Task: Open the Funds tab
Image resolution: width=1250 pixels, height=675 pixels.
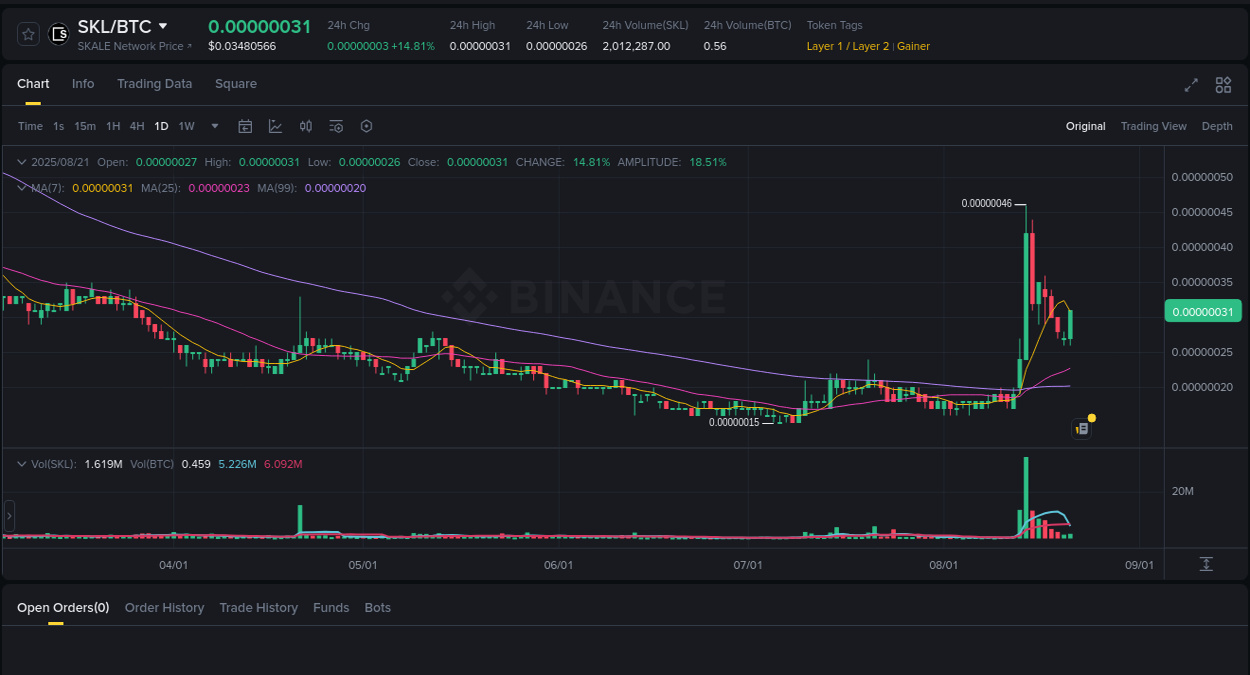Action: (331, 608)
